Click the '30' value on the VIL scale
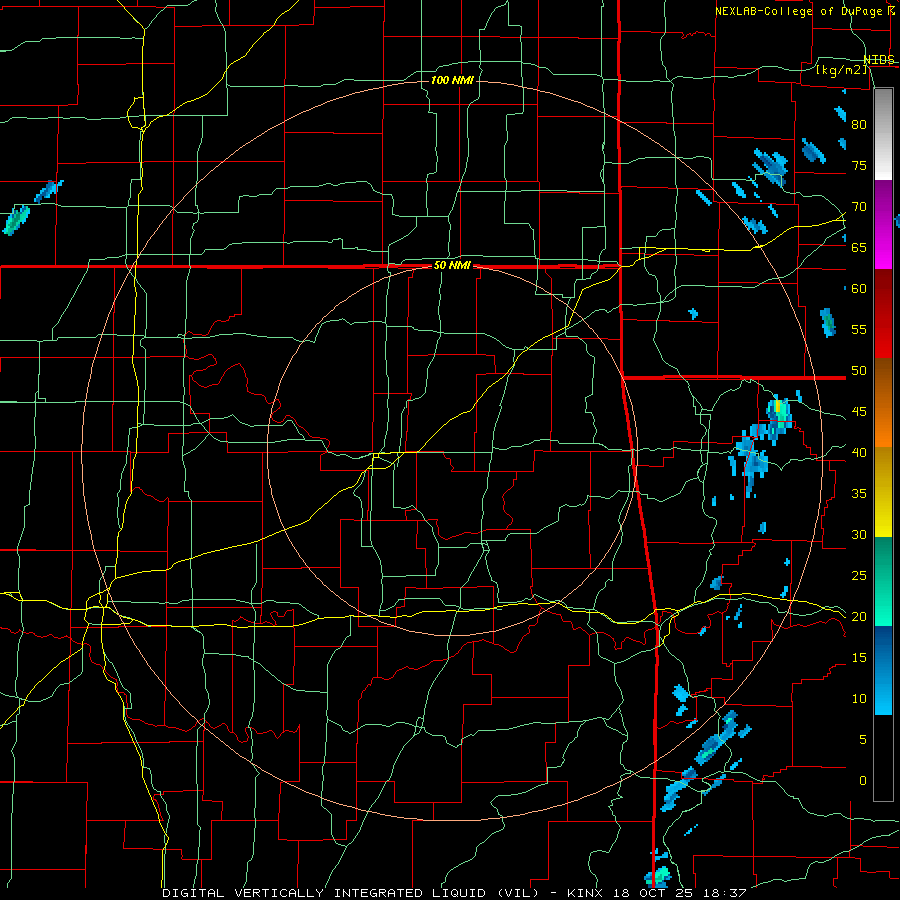This screenshot has height=900, width=900. click(x=859, y=535)
